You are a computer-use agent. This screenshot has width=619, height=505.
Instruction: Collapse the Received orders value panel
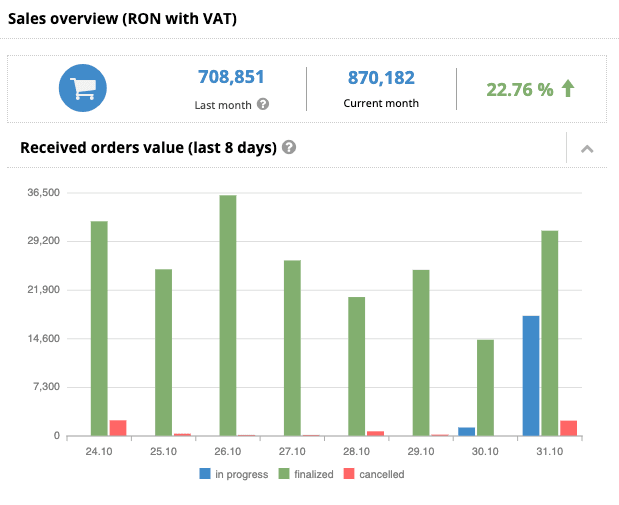pyautogui.click(x=587, y=148)
